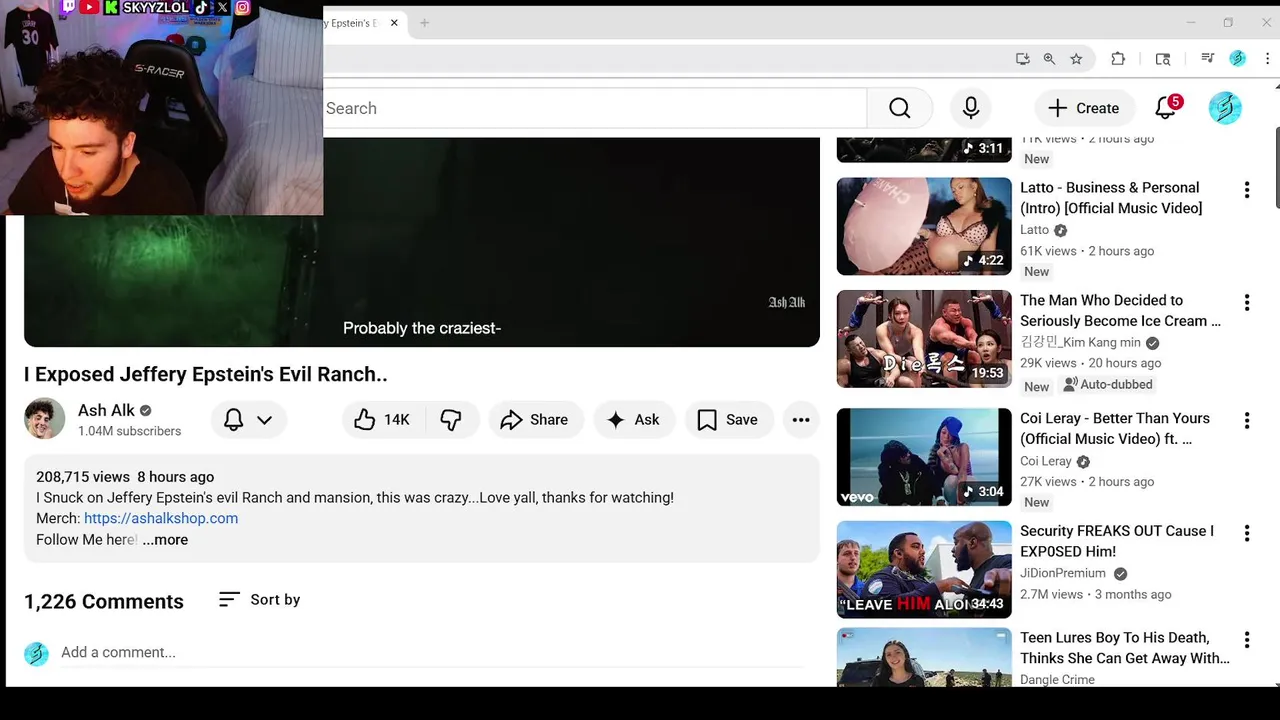Visit the Dangle Crime channel
The height and width of the screenshot is (720, 1280).
click(x=1057, y=680)
